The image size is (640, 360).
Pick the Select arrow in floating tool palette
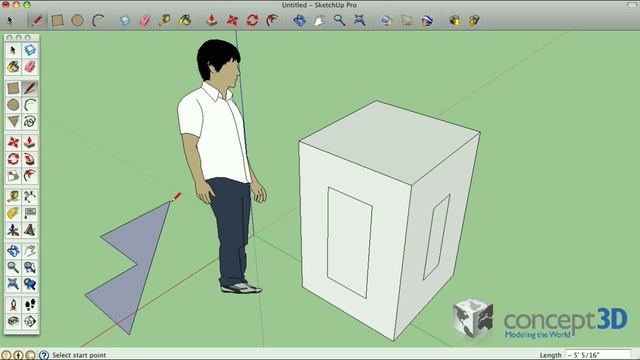click(x=13, y=50)
